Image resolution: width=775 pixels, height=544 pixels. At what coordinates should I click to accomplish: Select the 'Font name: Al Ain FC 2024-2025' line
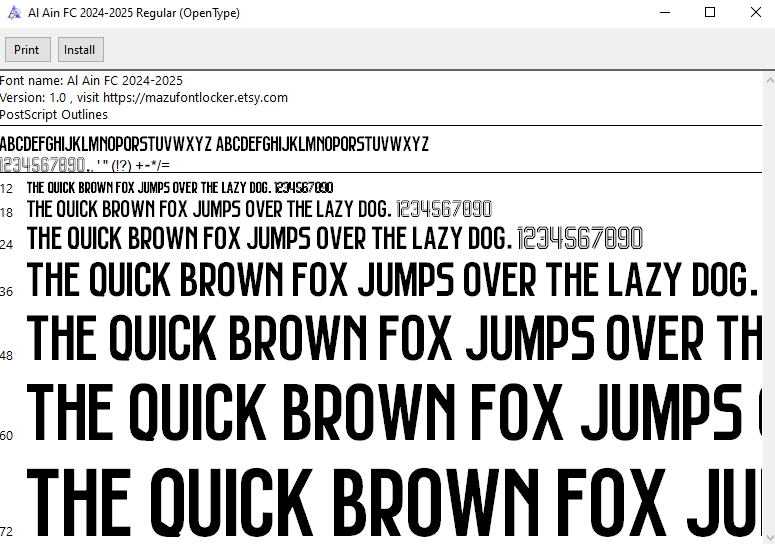tap(91, 80)
